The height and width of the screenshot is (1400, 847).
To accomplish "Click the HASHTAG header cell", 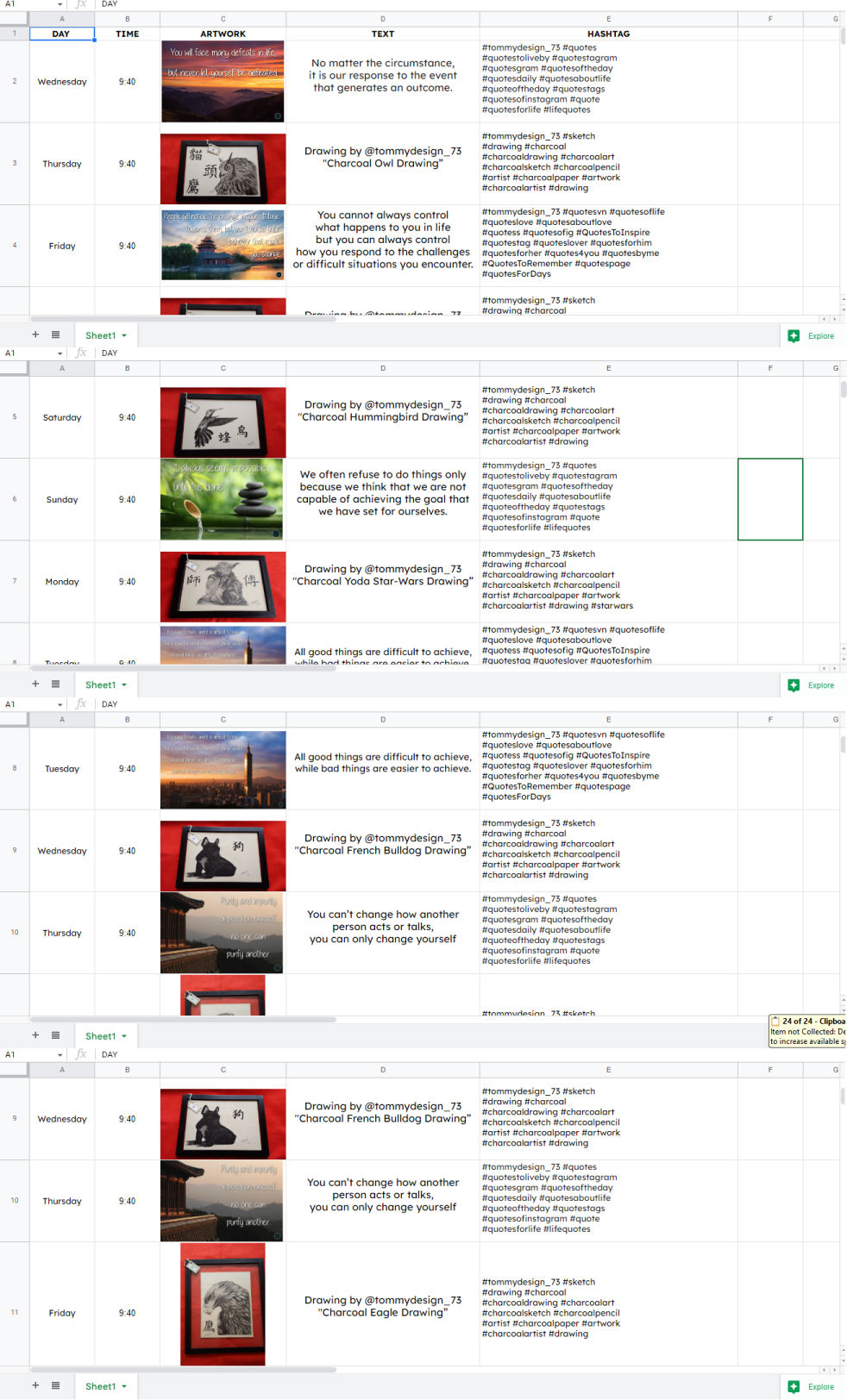I will coord(608,34).
